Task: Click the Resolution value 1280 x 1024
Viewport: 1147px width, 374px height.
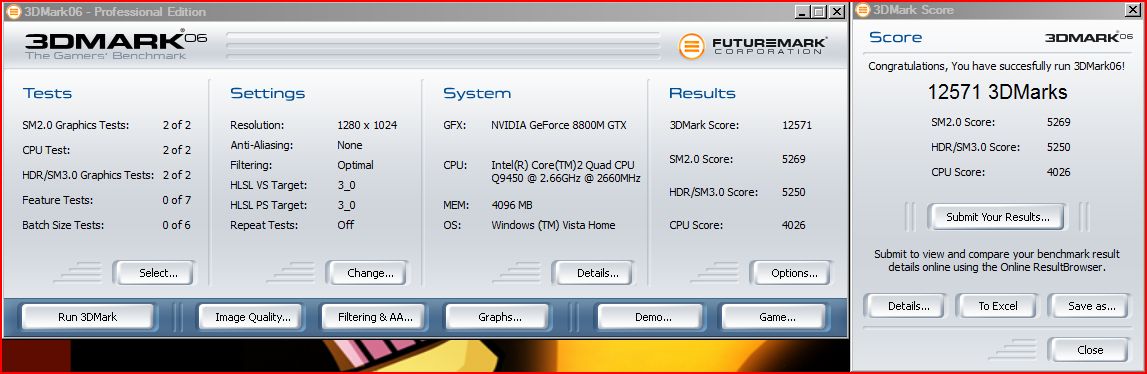Action: [x=367, y=125]
